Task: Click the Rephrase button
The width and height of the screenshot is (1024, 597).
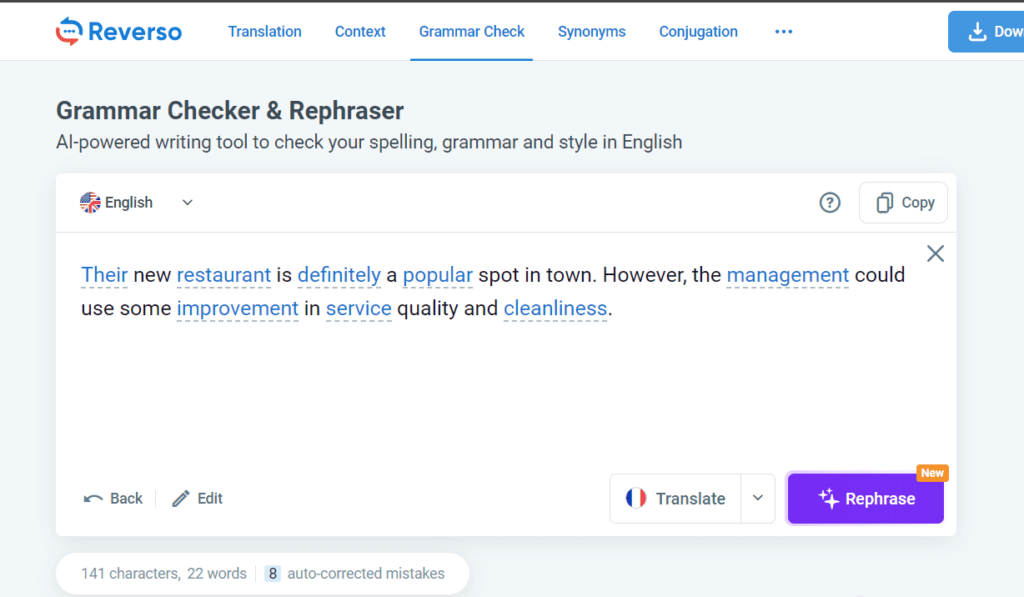Action: 865,498
